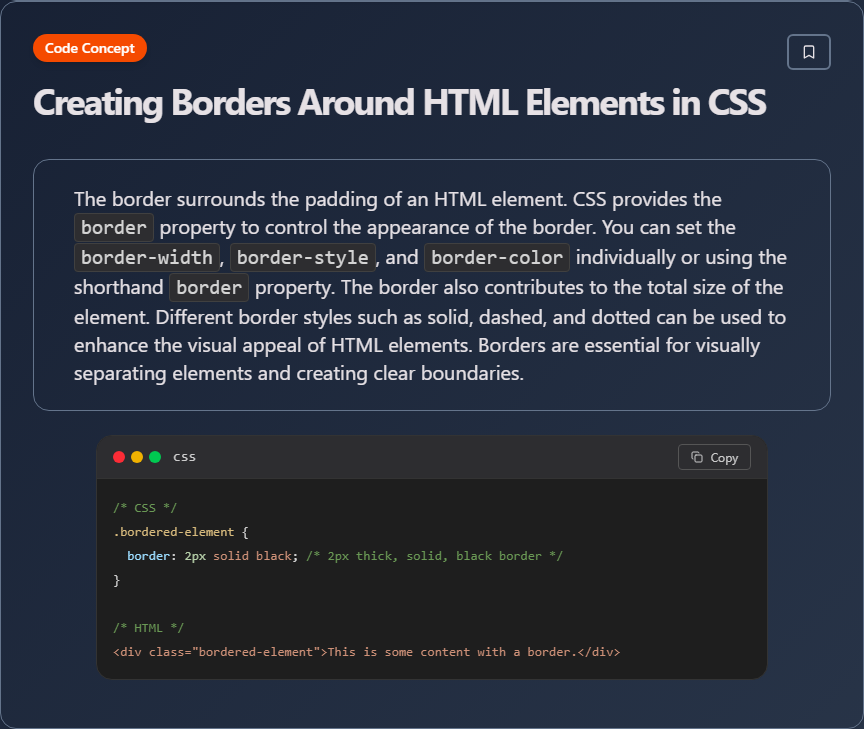Select the border-color code chip
The height and width of the screenshot is (729, 864).
497,257
